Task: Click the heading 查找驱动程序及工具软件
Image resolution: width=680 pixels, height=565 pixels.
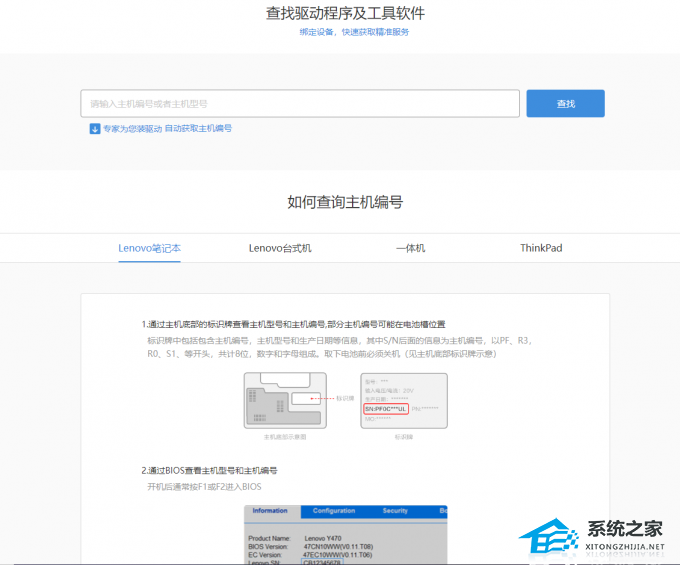Action: [345, 13]
